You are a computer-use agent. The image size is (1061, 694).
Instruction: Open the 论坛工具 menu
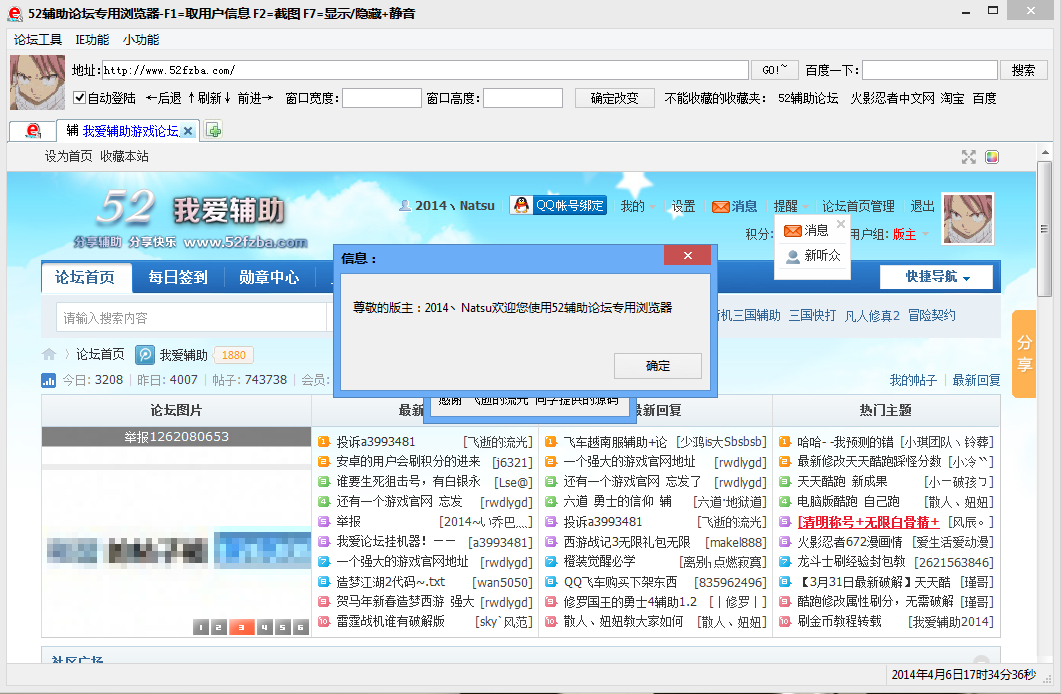click(38, 40)
